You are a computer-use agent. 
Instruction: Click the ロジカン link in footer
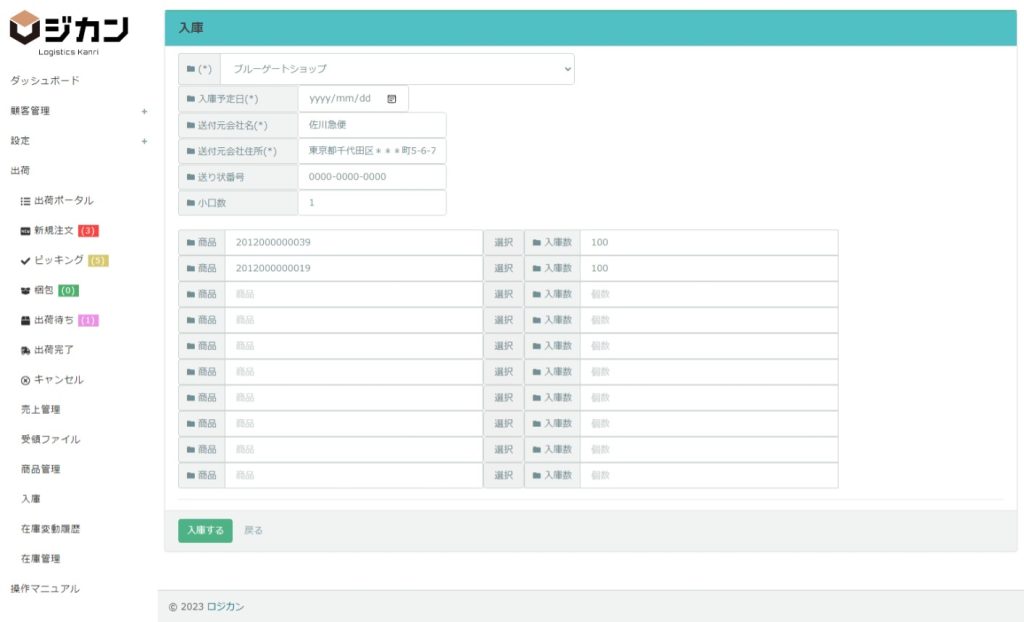point(225,607)
